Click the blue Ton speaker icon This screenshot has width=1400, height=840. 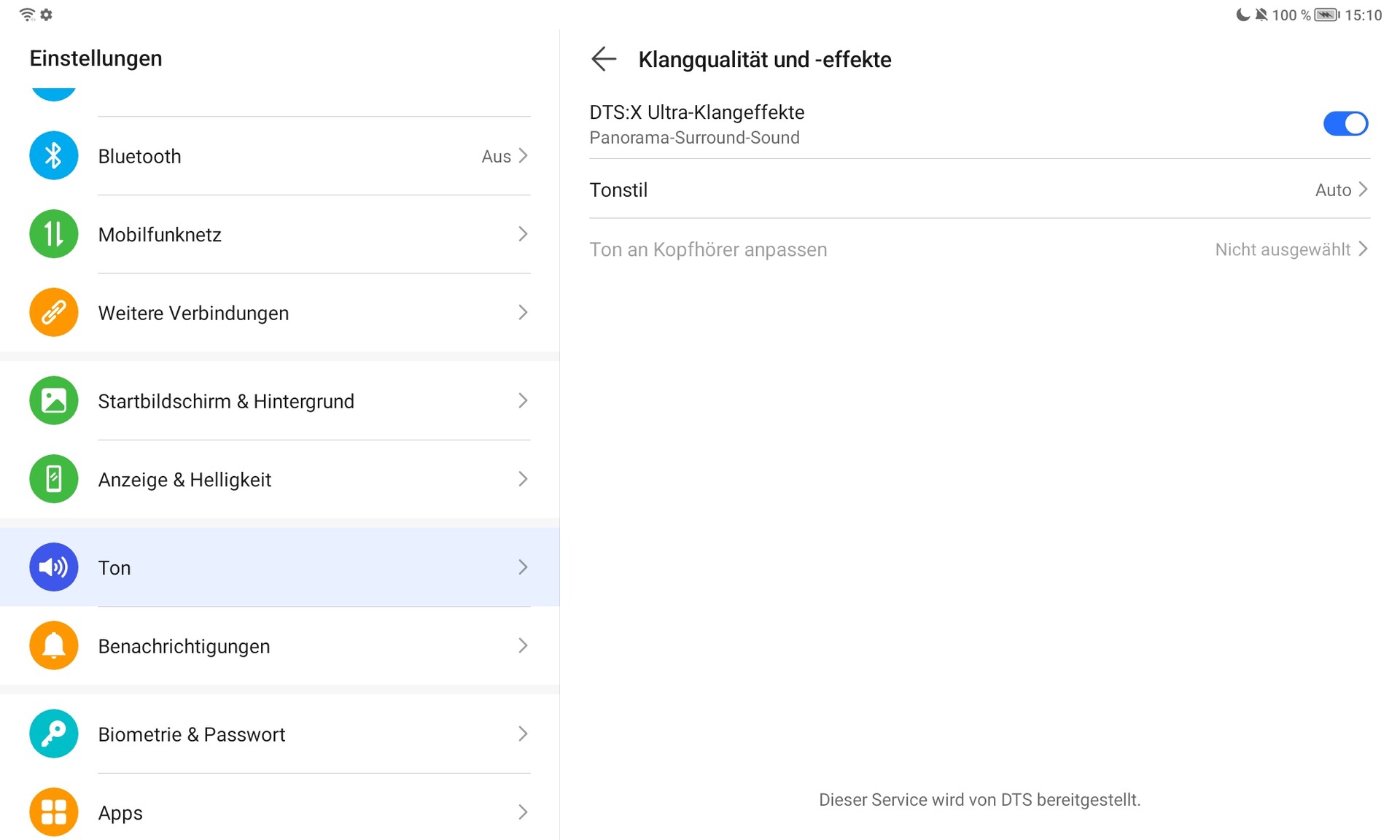point(53,567)
